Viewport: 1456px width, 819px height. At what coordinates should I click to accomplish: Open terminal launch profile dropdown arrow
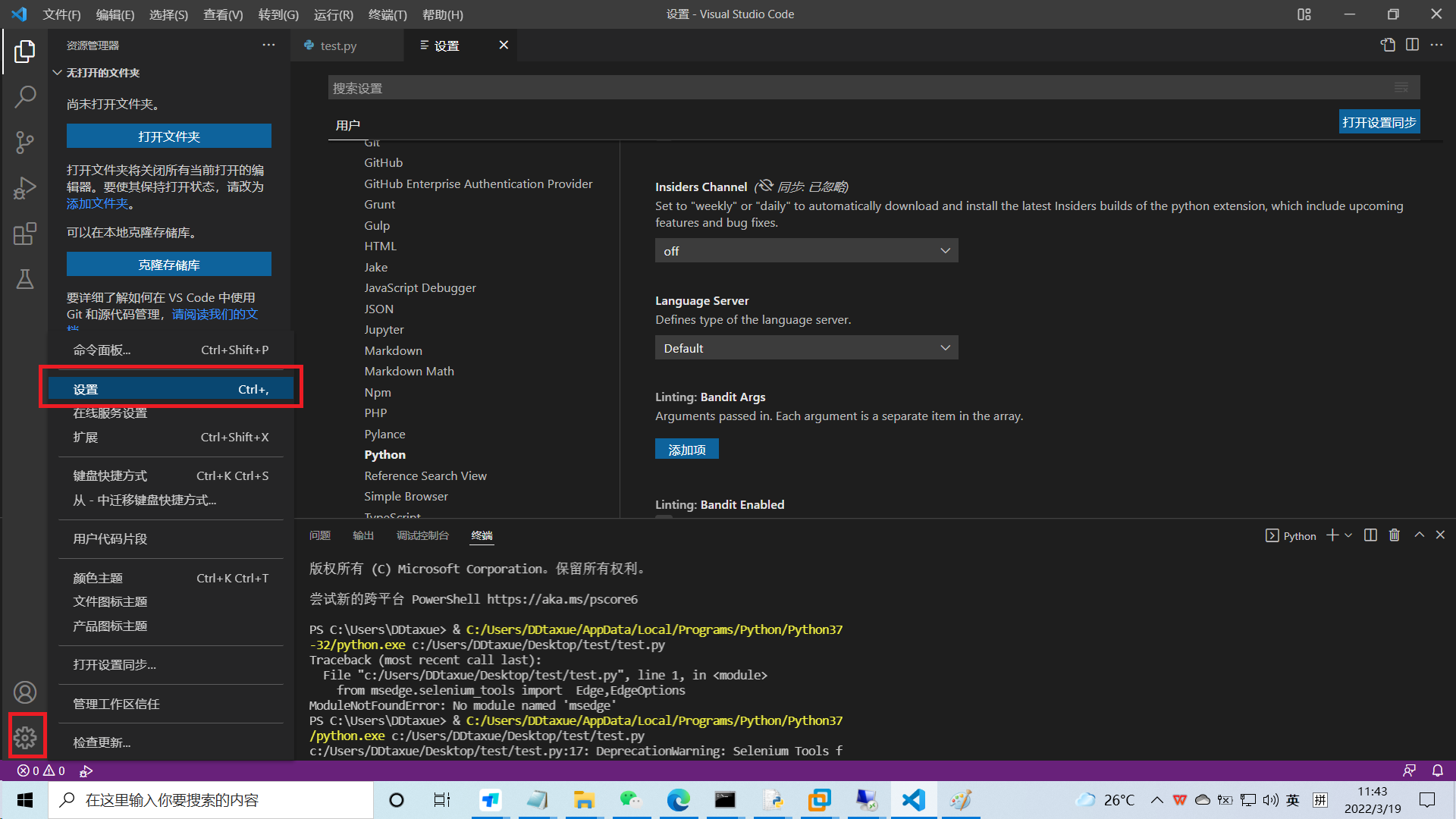coord(1348,535)
